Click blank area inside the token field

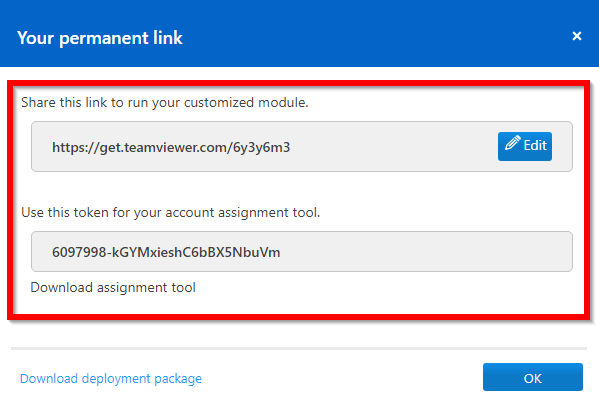pyautogui.click(x=424, y=251)
